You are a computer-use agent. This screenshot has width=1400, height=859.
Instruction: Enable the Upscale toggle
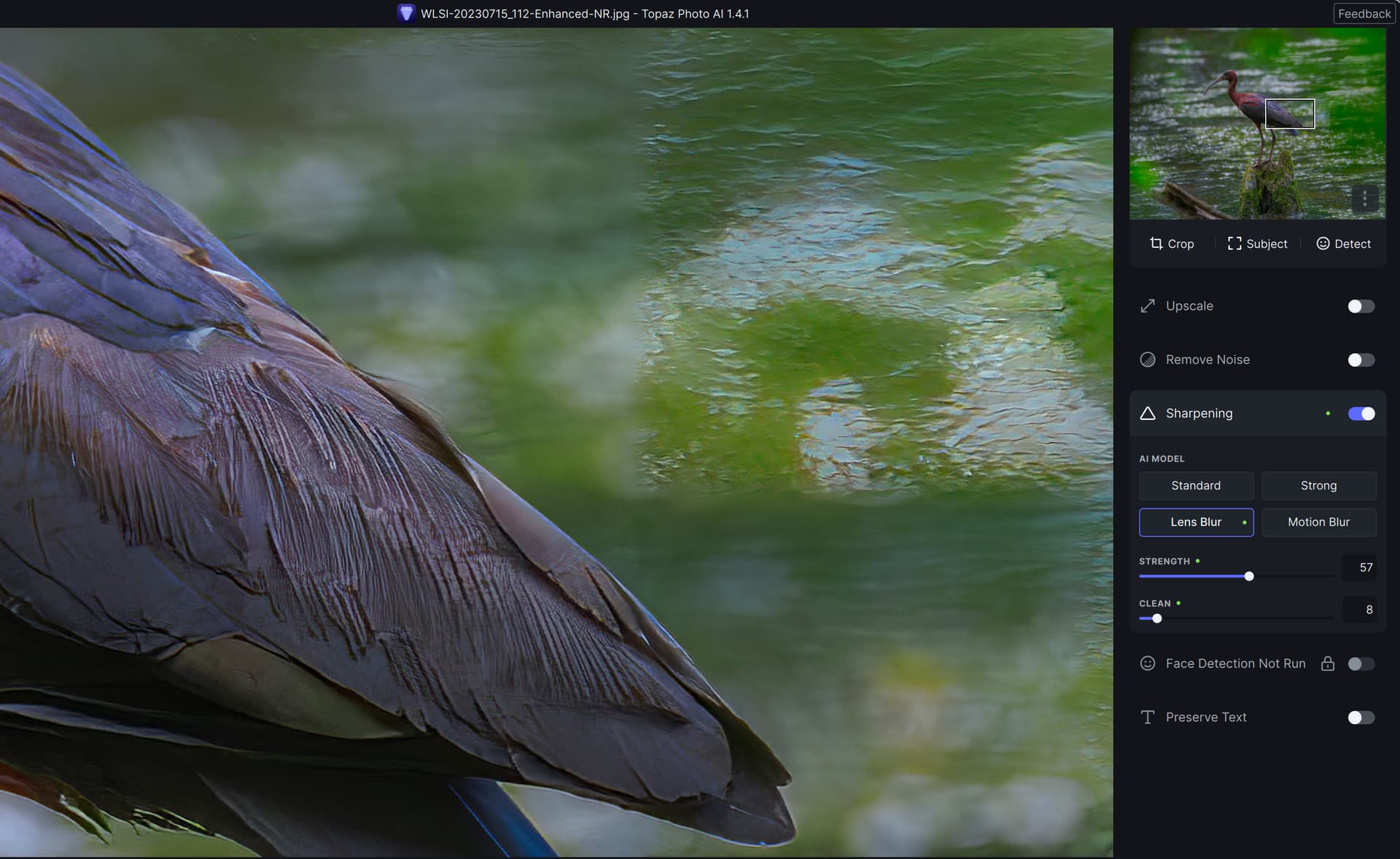[1361, 306]
